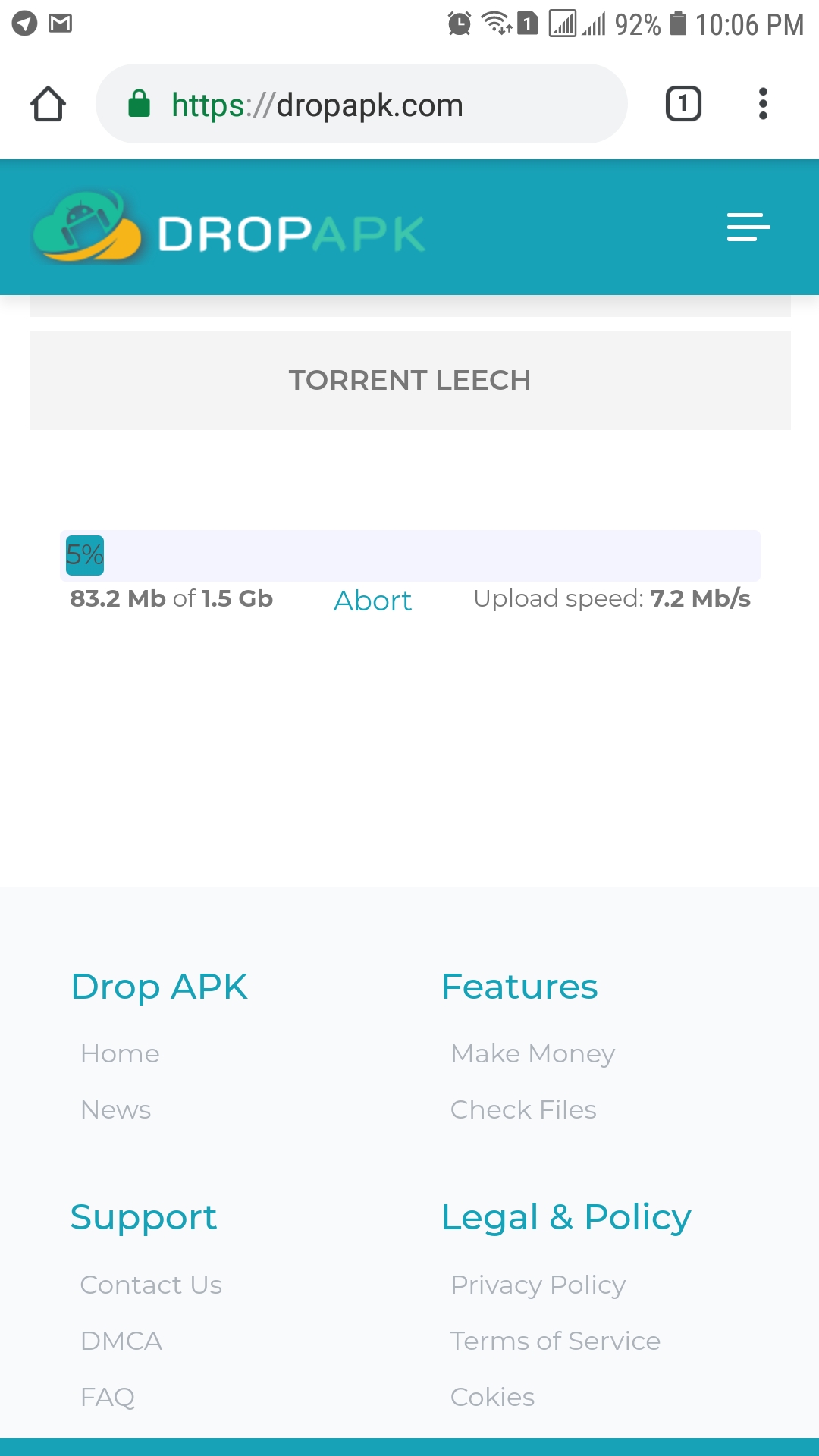The width and height of the screenshot is (819, 1456).
Task: Open the tab switcher showing 1 tab
Action: click(x=682, y=104)
